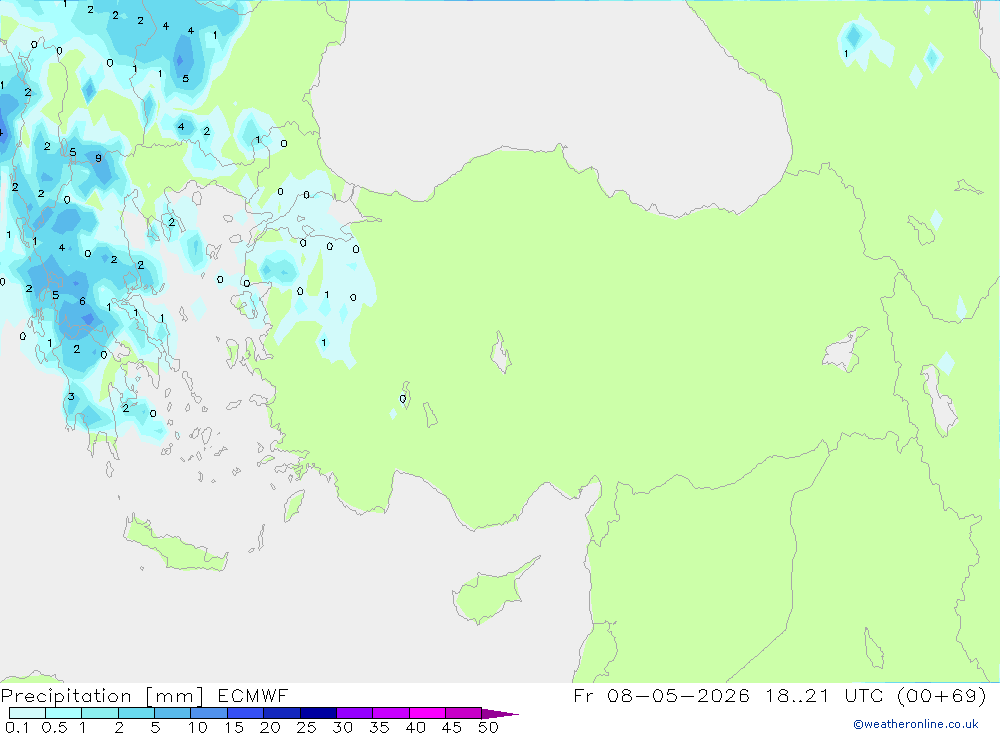Pick the 2–5 mm legend color swatch
Viewport: 1000px width, 733px height.
[136, 713]
